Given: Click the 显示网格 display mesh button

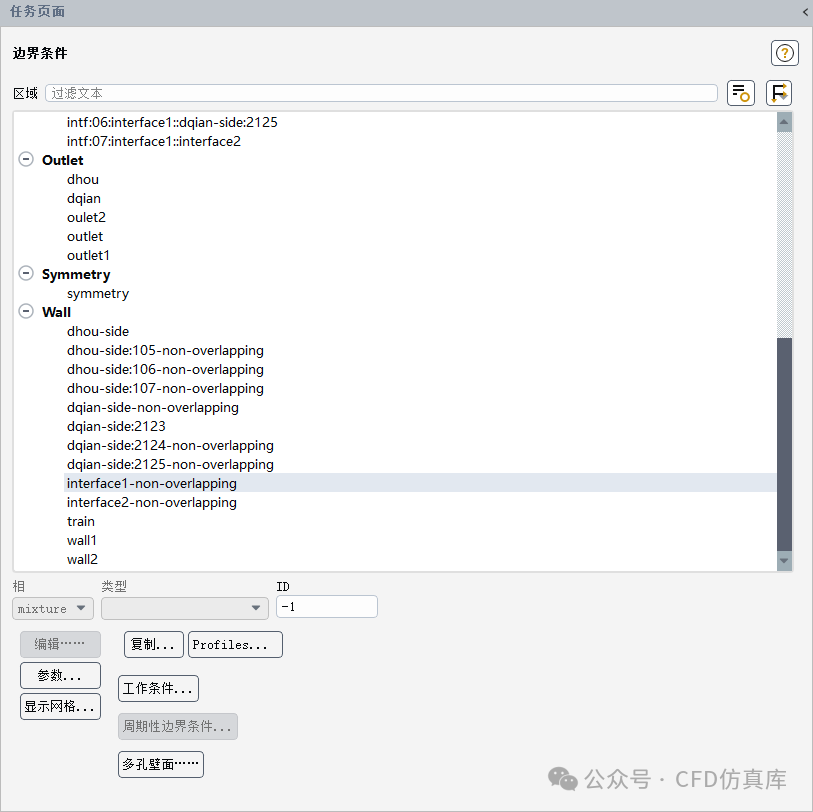Looking at the screenshot, I should (60, 706).
